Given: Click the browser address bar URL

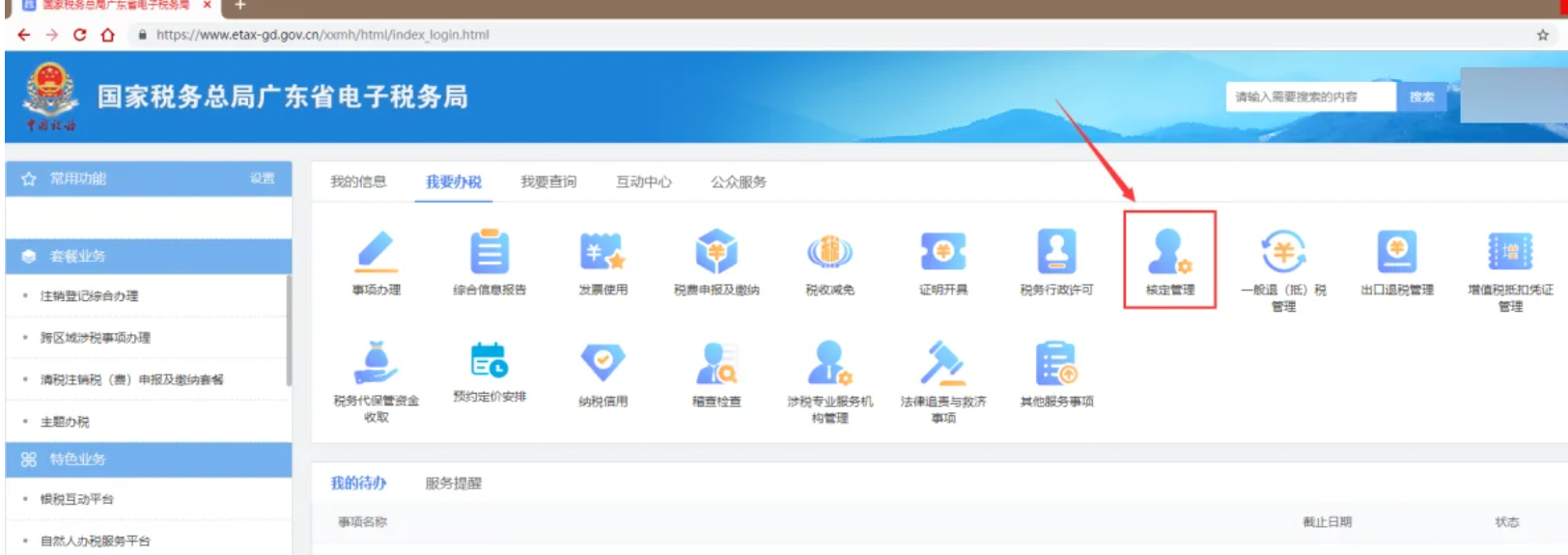Looking at the screenshot, I should point(322,35).
